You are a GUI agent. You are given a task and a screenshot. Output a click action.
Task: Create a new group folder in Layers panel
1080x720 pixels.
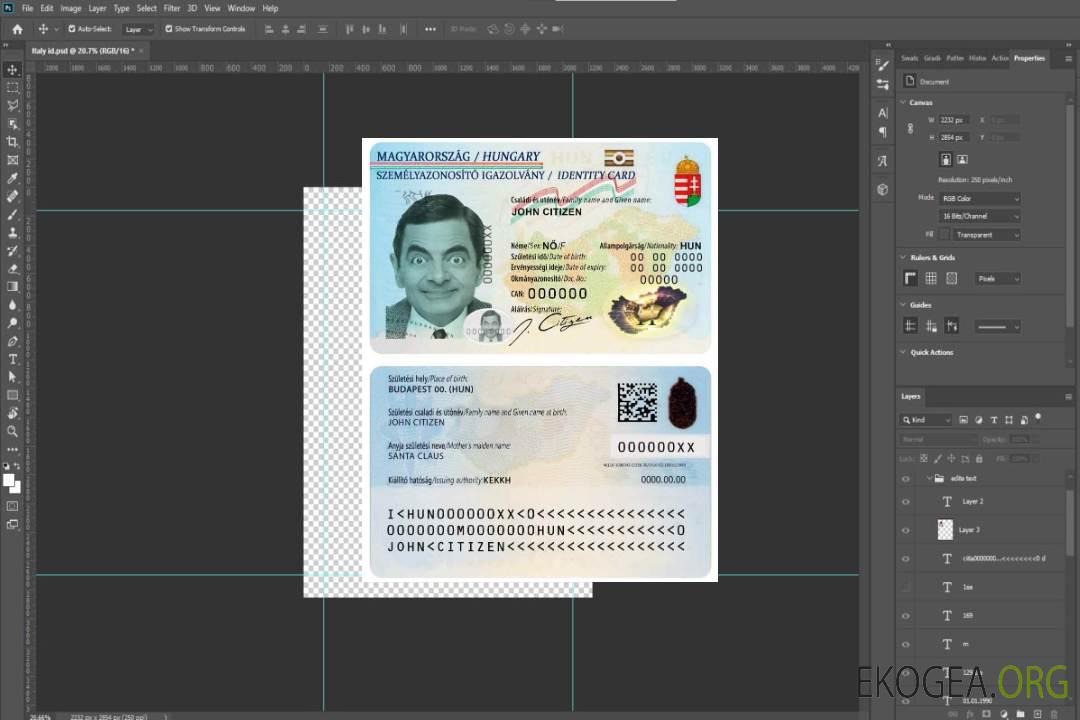pyautogui.click(x=1020, y=714)
